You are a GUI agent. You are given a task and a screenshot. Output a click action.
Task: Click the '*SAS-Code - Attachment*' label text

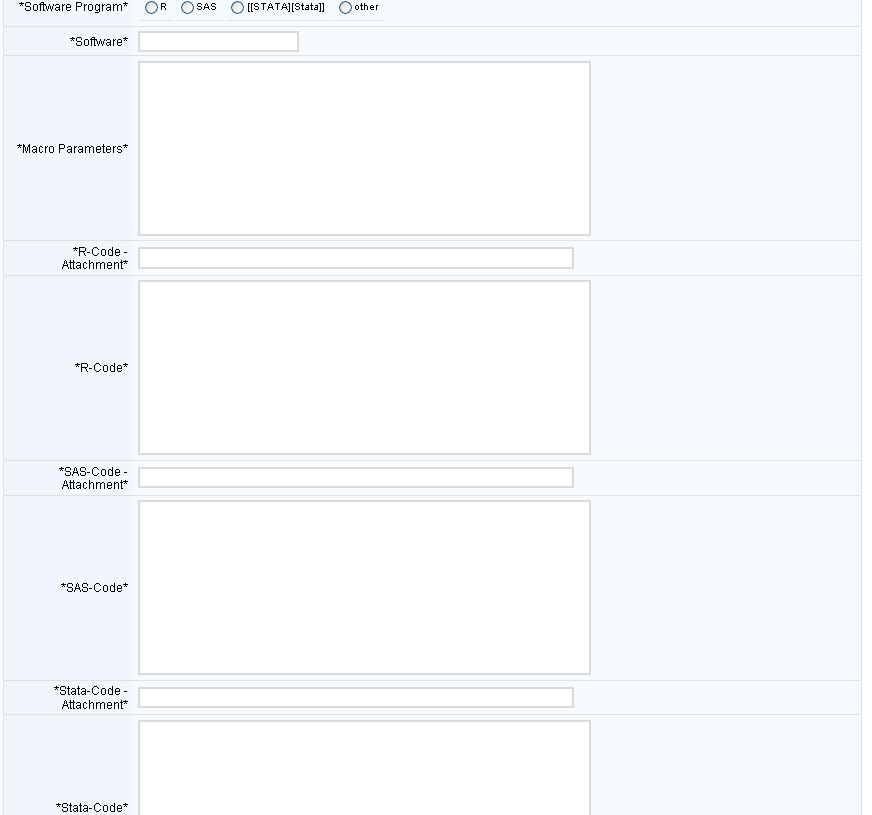click(93, 478)
